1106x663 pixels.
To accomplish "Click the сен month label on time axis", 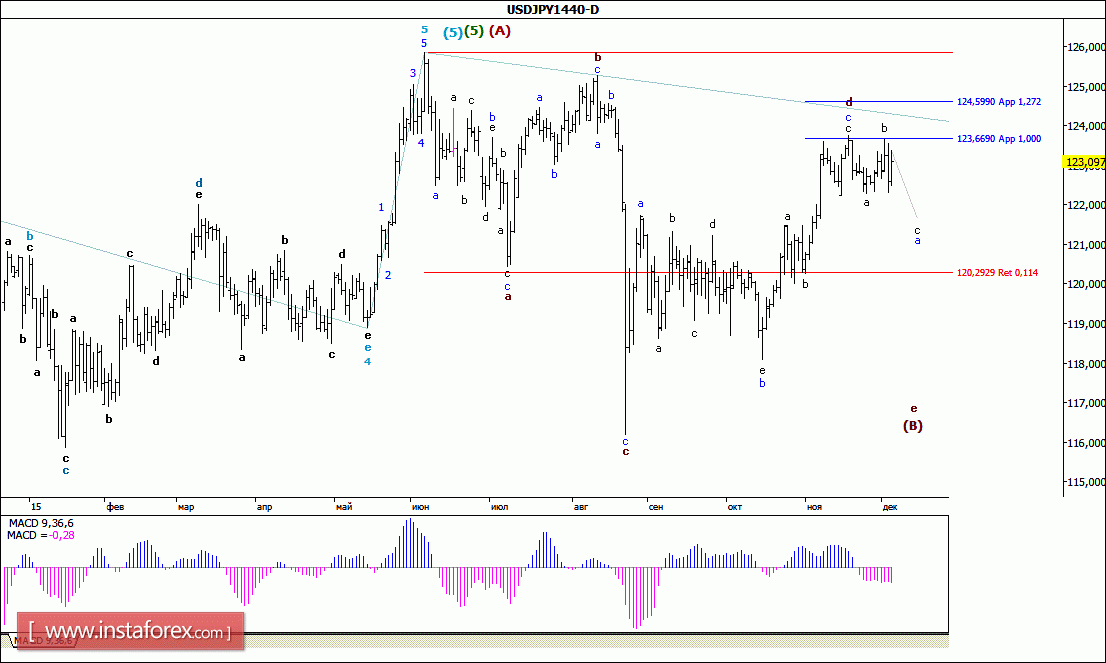I will [x=656, y=507].
